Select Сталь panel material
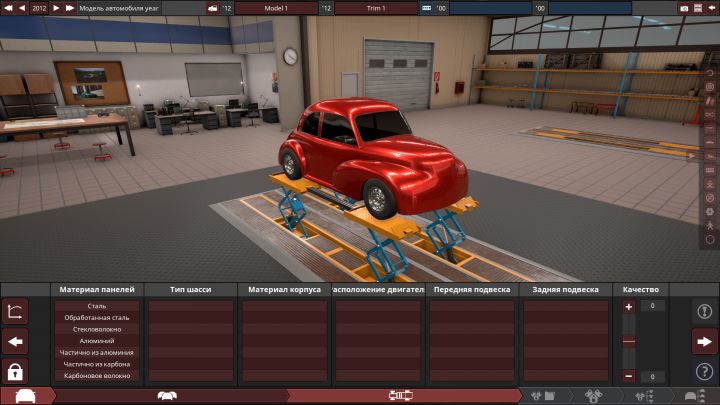Viewport: 720px width, 405px height. [97, 306]
